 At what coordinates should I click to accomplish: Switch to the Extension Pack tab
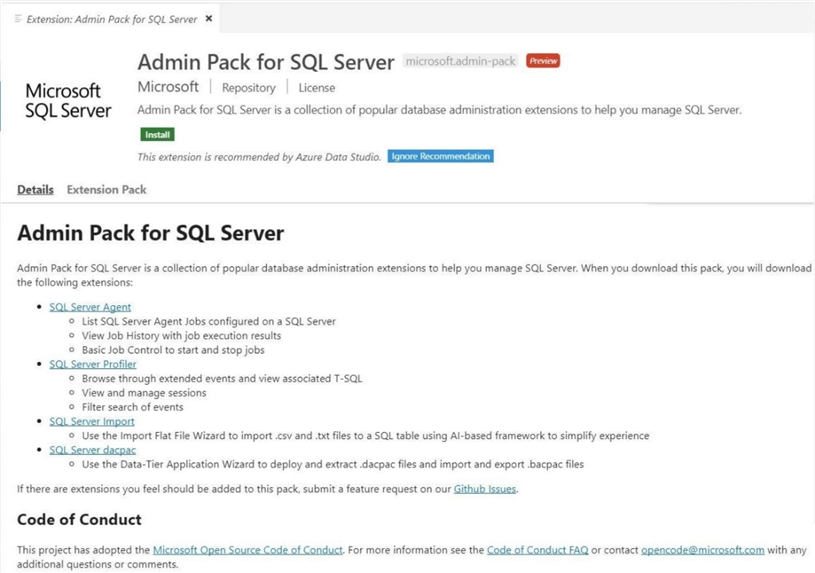[x=107, y=190]
